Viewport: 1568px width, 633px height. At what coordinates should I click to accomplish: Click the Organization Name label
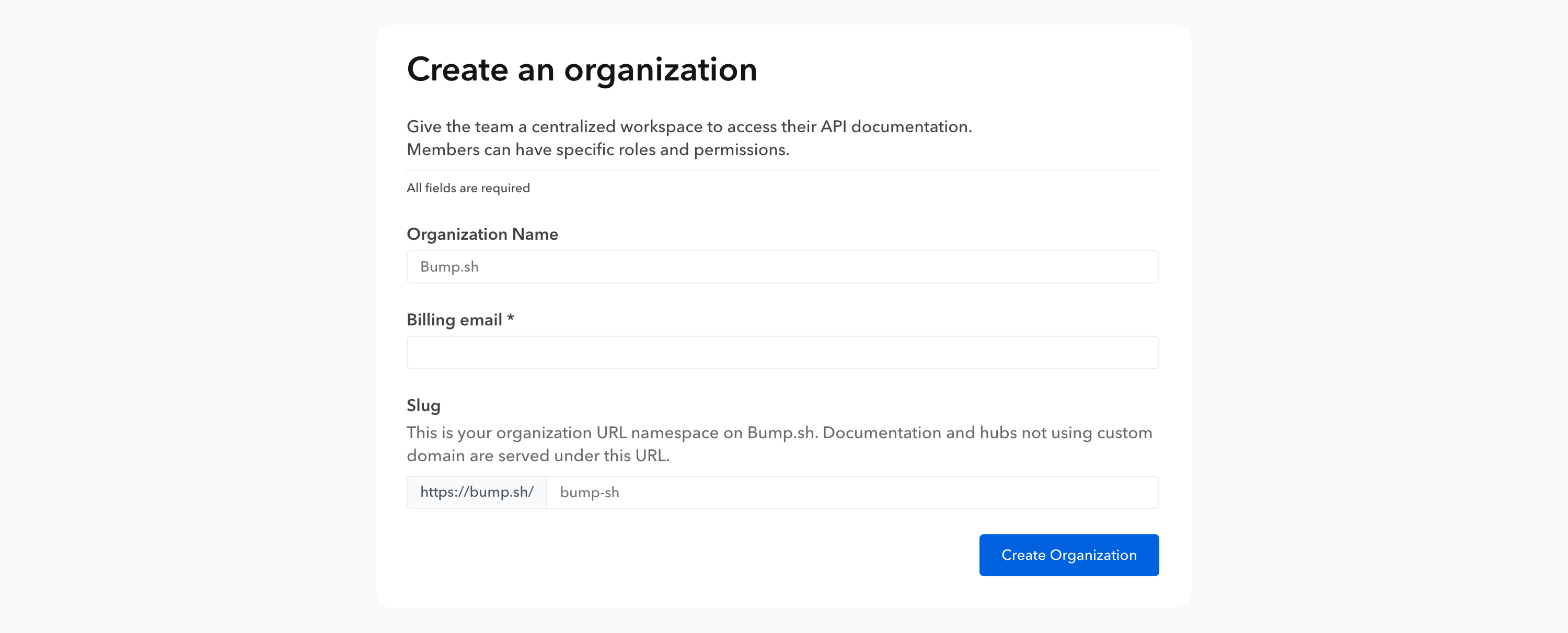[x=482, y=234]
